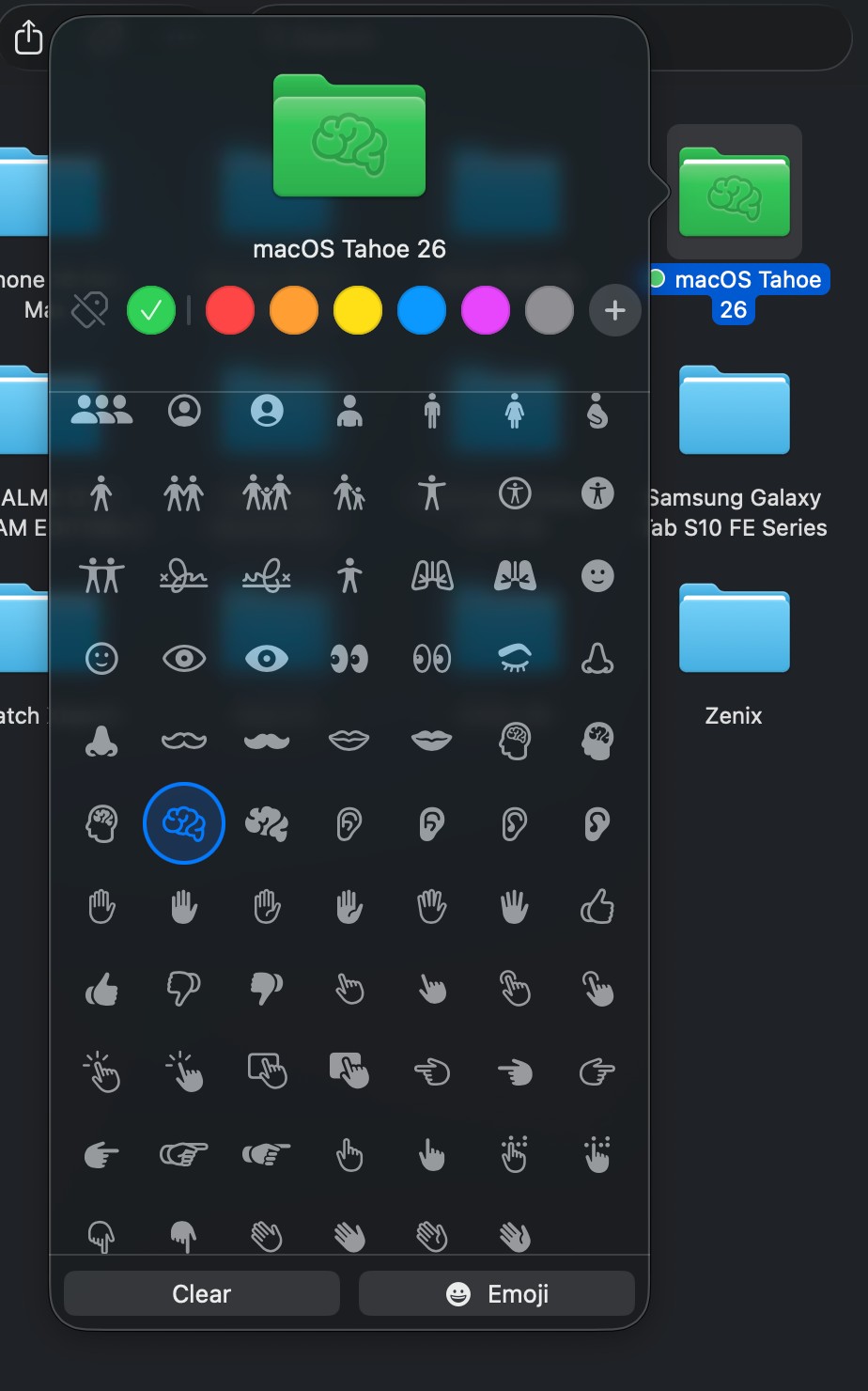
Task: Choose the filled hand with braille dots symbol
Action: tap(597, 1153)
